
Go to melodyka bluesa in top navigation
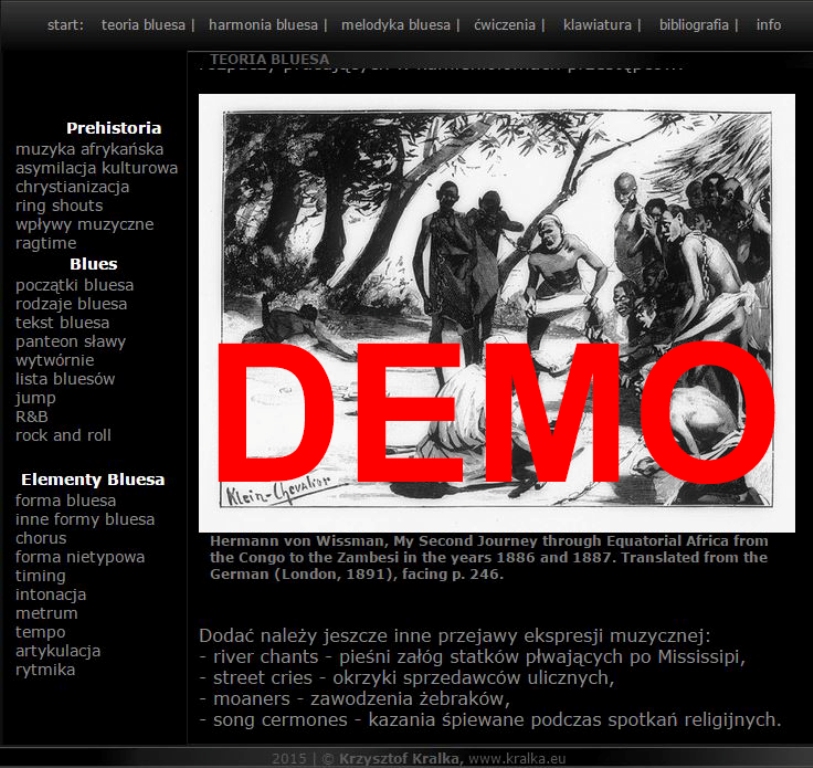point(396,25)
